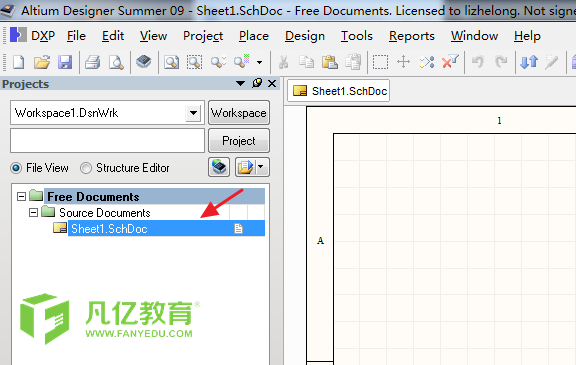Activate Move selection crosshair tool

tap(403, 61)
